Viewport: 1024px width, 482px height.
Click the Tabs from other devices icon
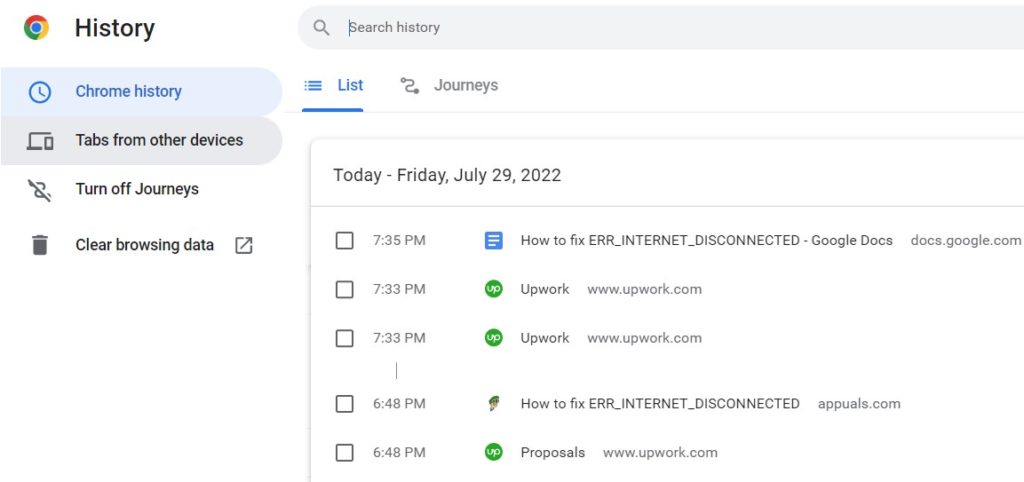pyautogui.click(x=40, y=141)
